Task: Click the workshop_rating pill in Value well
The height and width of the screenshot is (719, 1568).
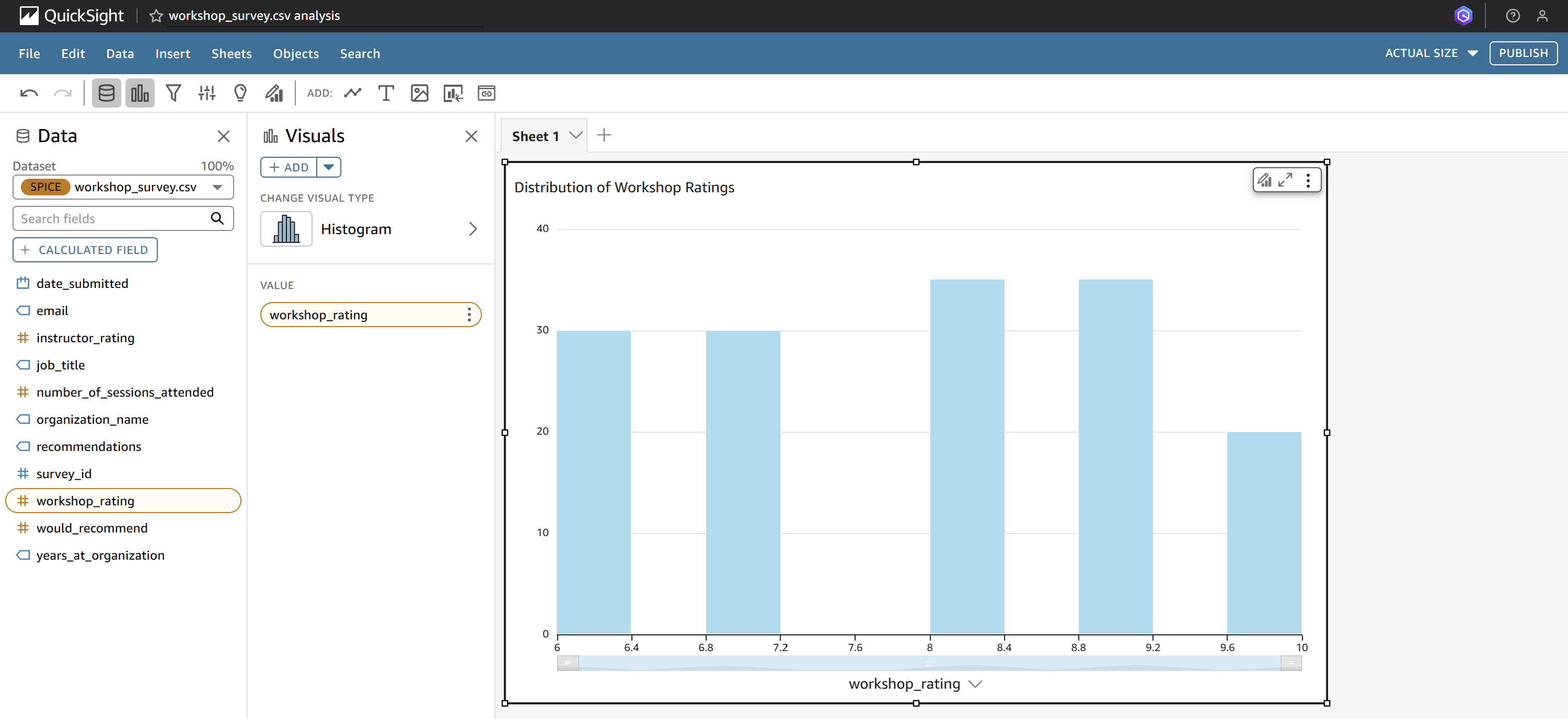Action: 371,315
